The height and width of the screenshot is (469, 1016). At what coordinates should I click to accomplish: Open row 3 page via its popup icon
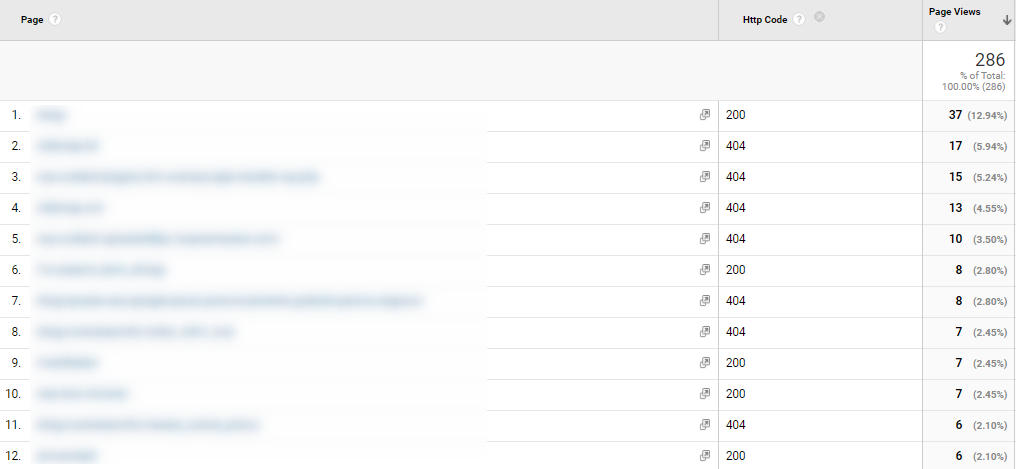point(704,177)
